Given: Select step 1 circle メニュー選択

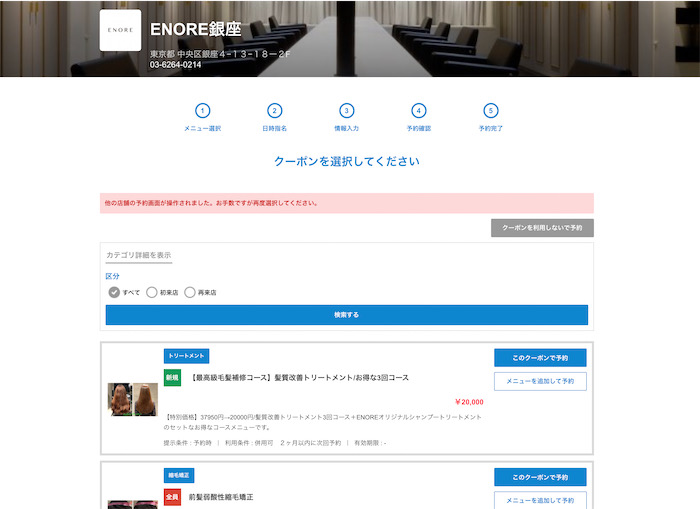Looking at the screenshot, I should (x=203, y=111).
